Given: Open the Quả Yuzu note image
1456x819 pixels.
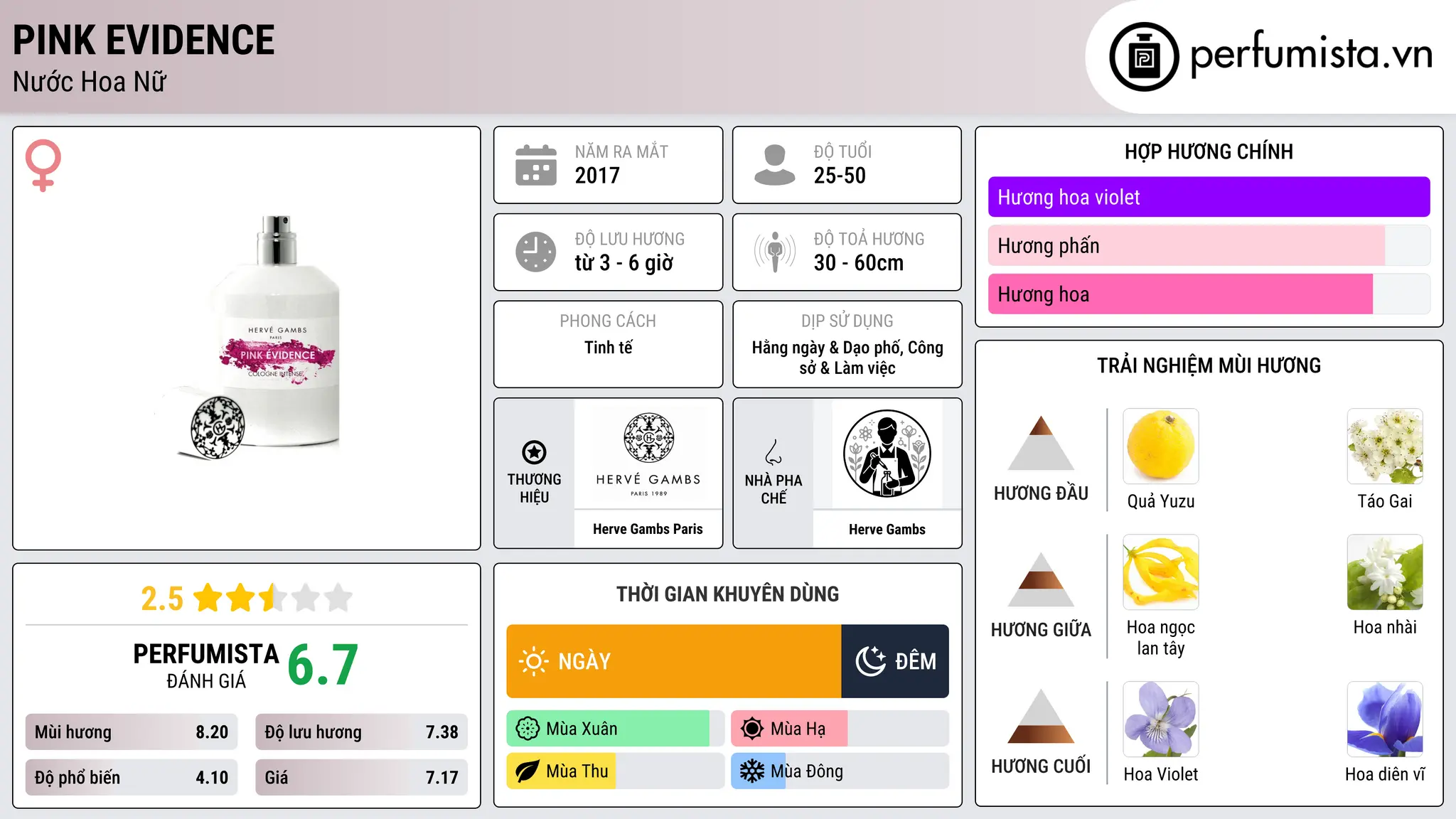Looking at the screenshot, I should tap(1161, 446).
